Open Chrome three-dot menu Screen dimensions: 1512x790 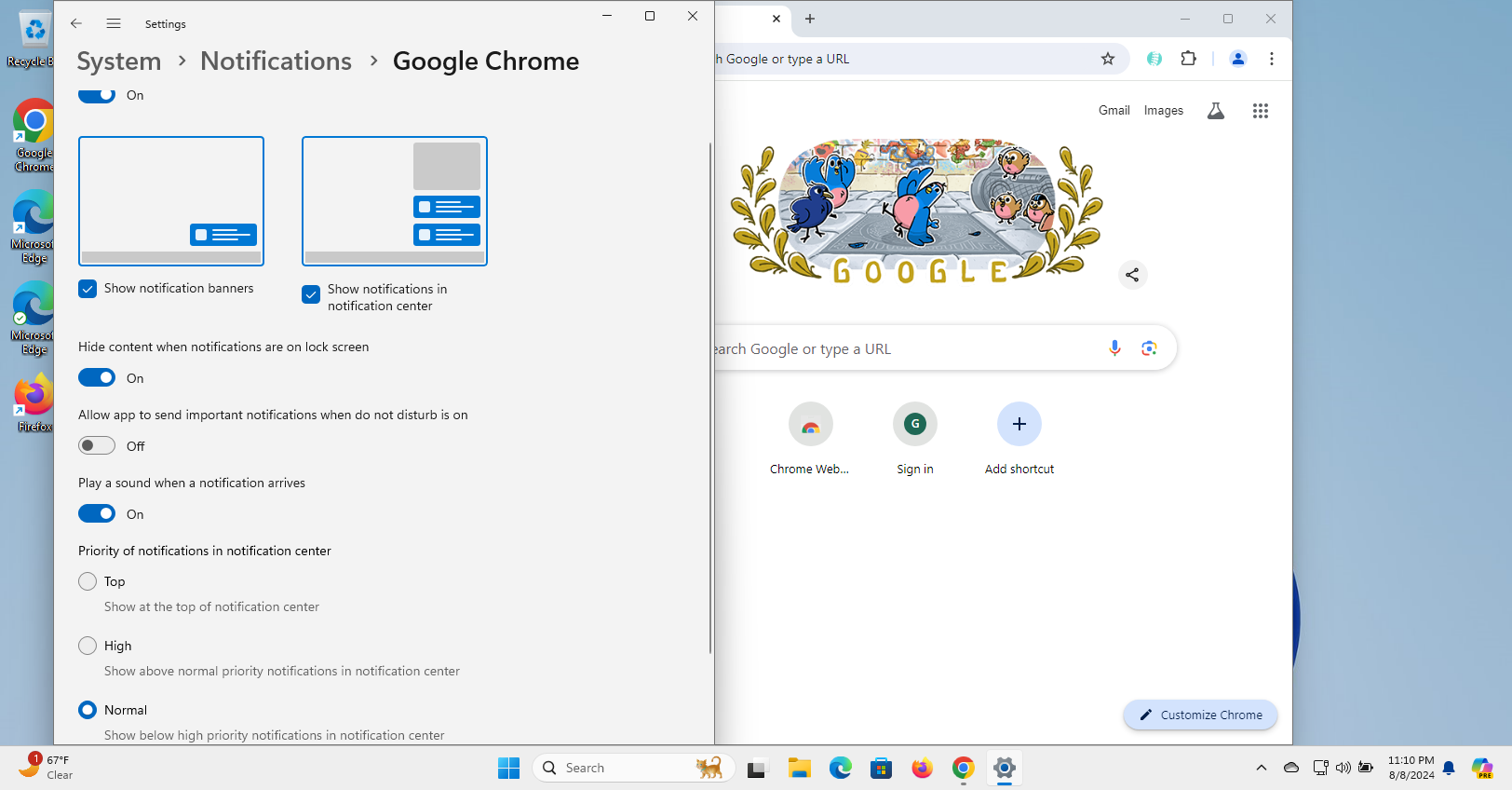click(x=1272, y=59)
